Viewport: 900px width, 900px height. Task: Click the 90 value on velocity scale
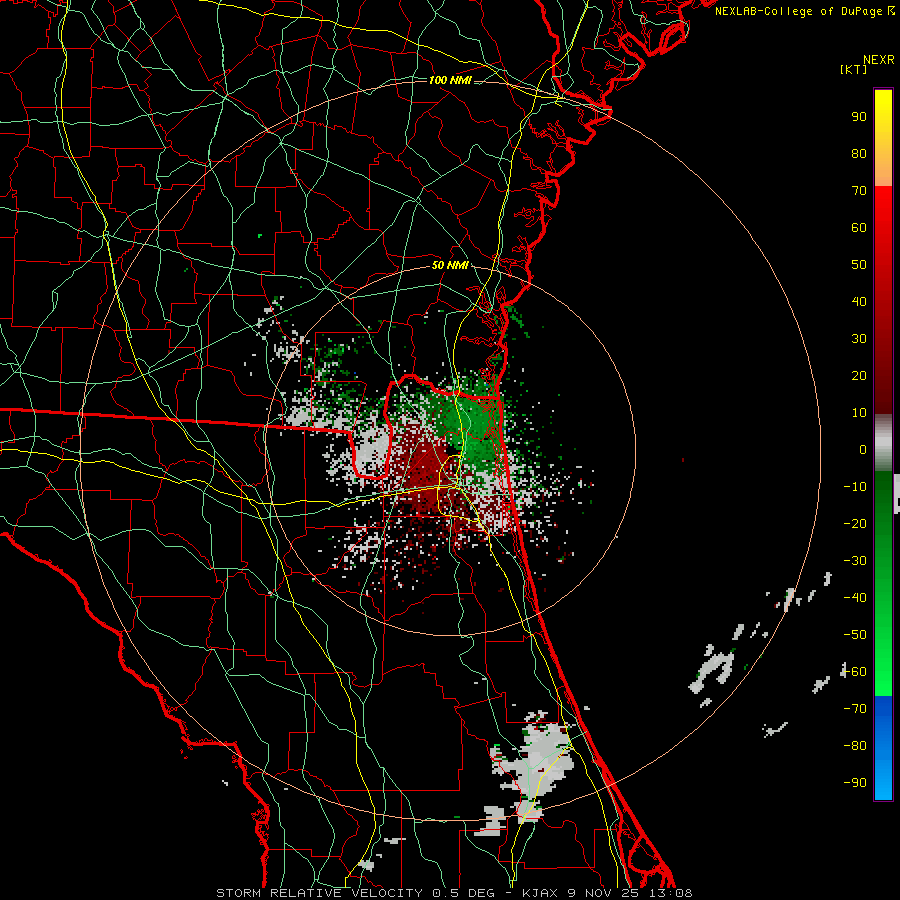coord(859,117)
